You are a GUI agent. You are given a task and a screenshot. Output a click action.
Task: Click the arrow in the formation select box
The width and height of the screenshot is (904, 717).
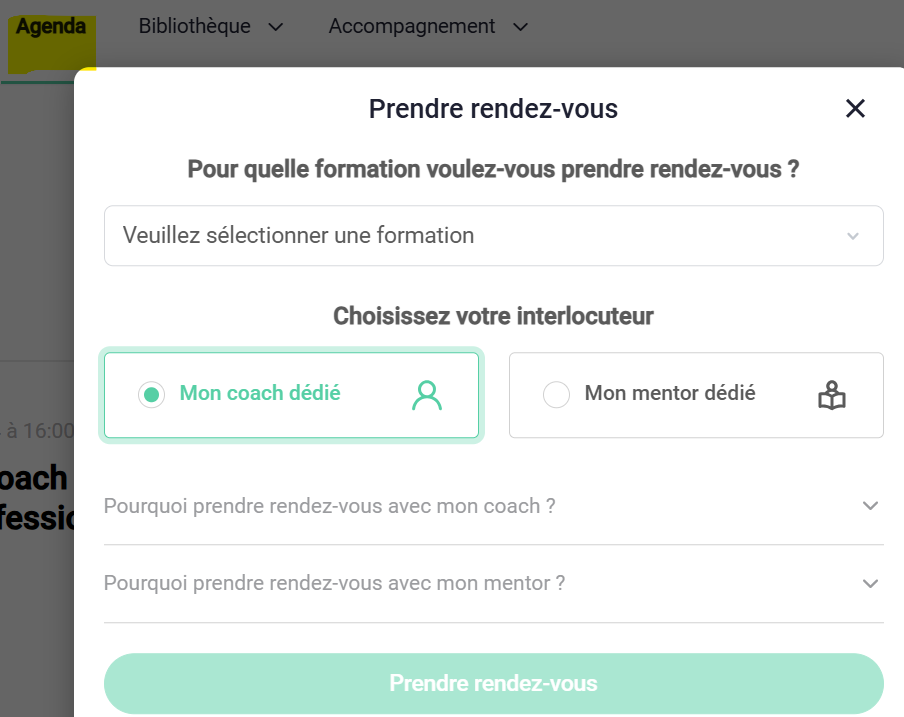[853, 237]
